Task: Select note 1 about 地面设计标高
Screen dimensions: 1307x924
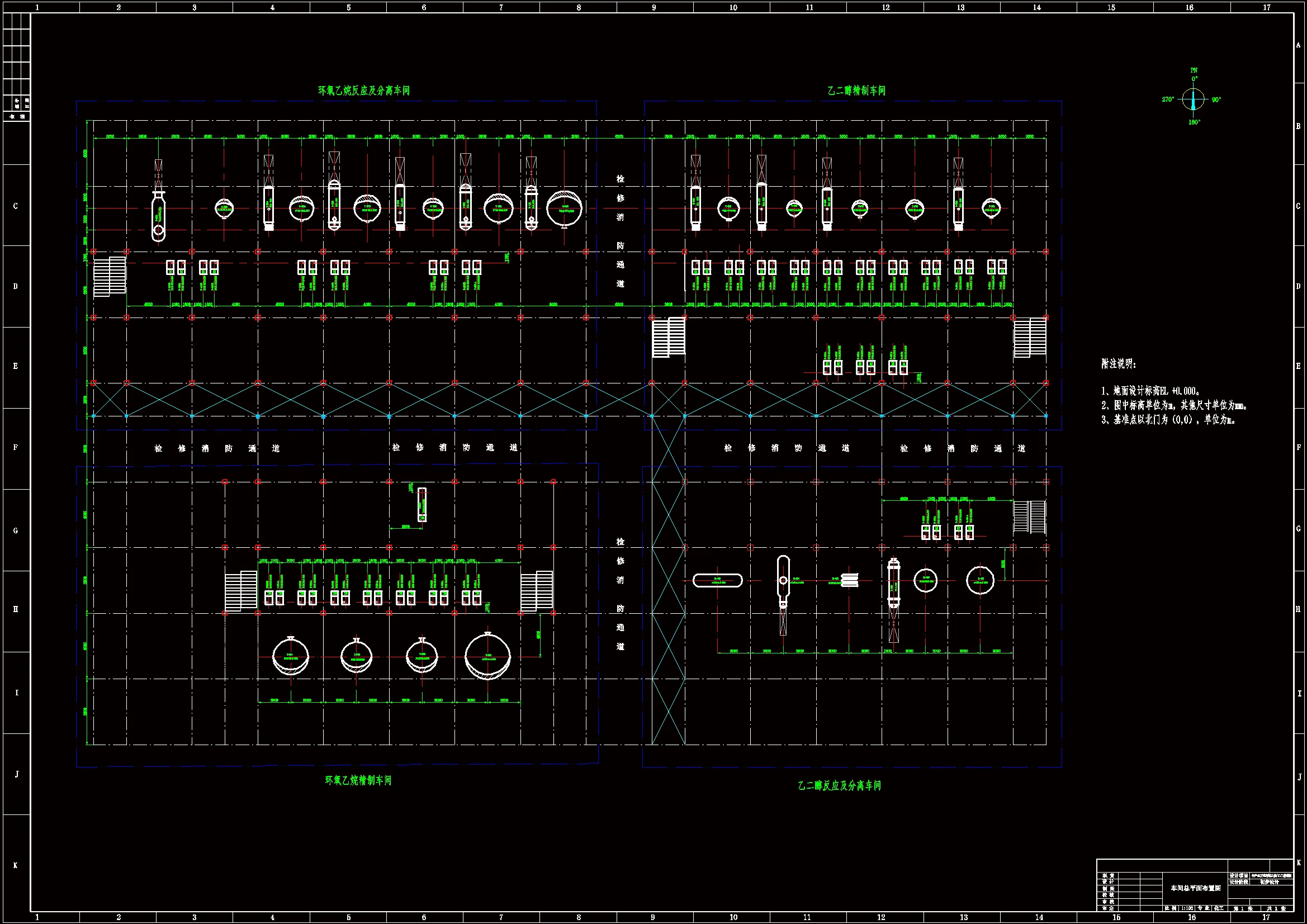Action: [x=1150, y=391]
